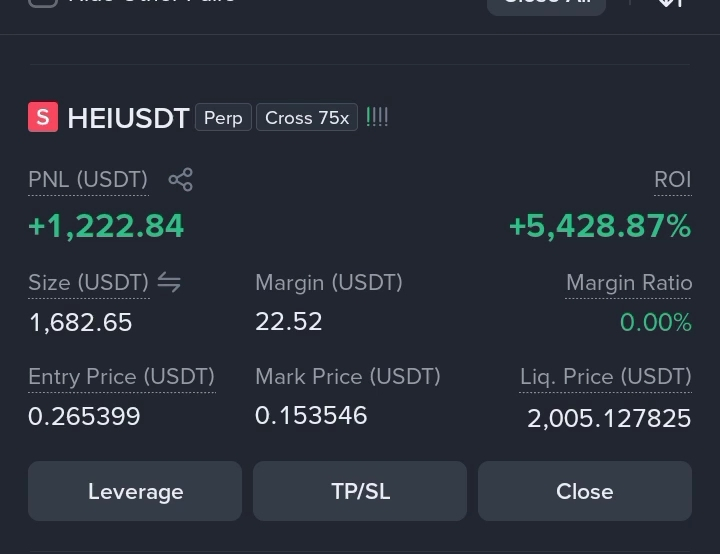Tick the Hide Other Pairs checkbox
Screen dimensions: 720x554
pyautogui.click(x=43, y=2)
